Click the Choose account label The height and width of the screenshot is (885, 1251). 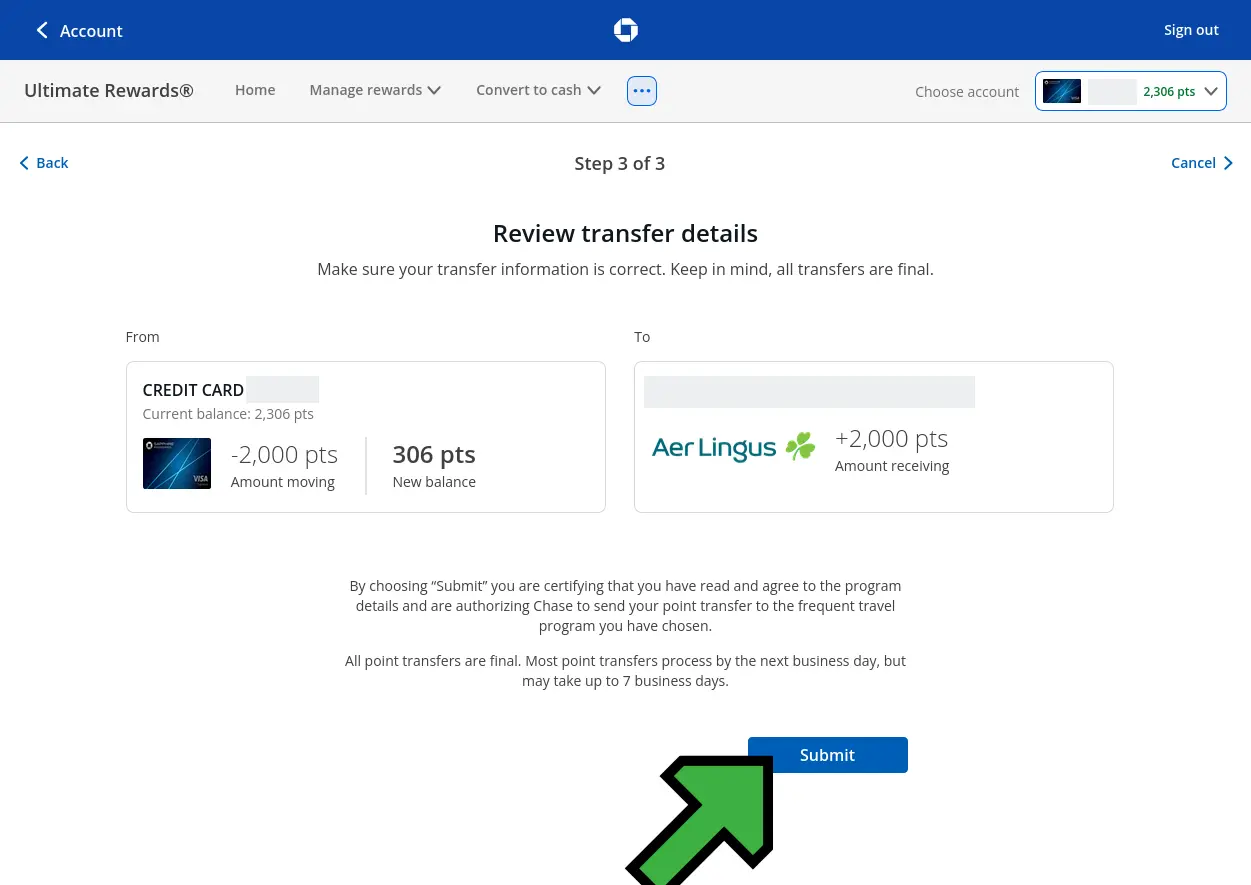(967, 92)
